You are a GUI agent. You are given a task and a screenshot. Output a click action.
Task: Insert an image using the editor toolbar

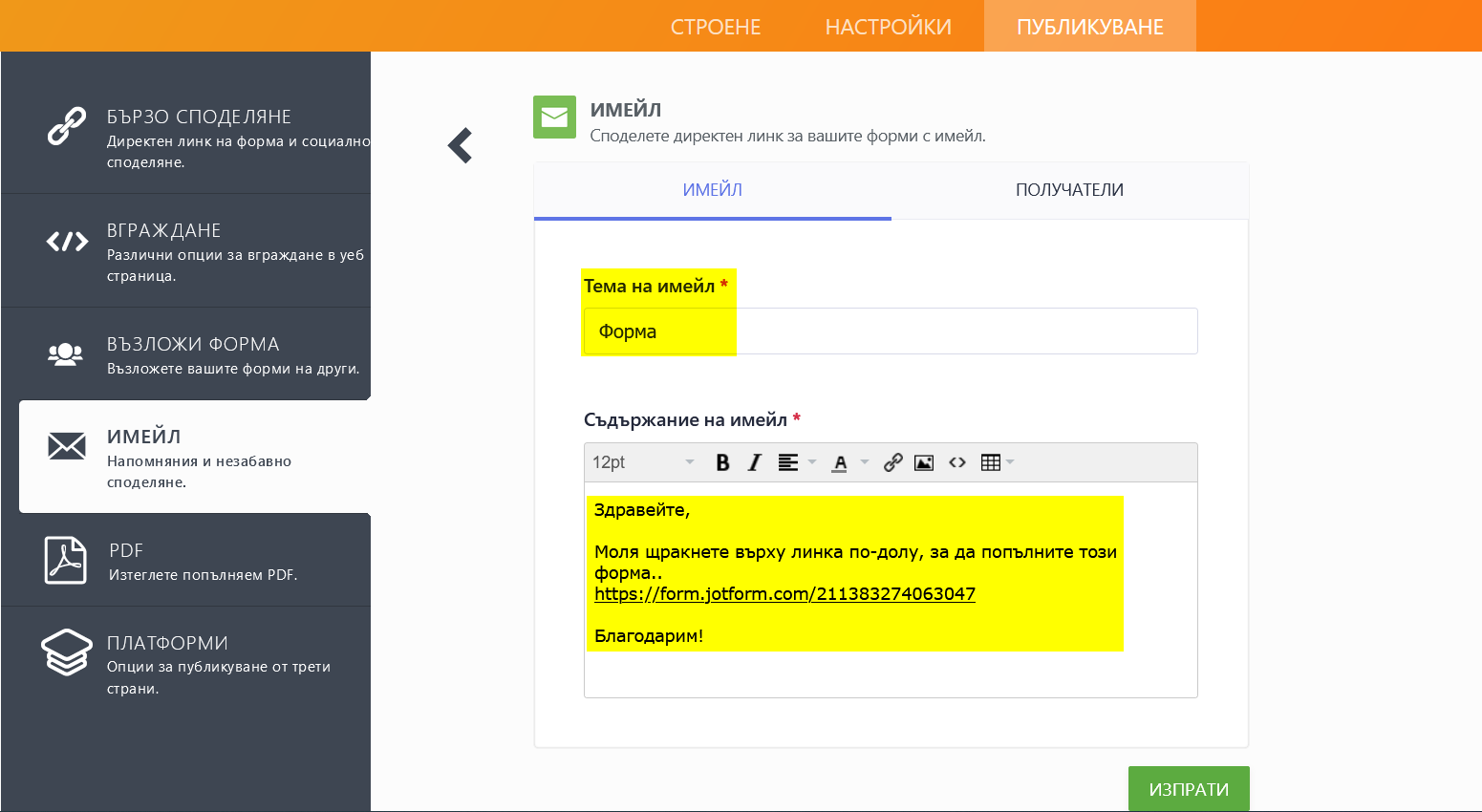pyautogui.click(x=923, y=462)
